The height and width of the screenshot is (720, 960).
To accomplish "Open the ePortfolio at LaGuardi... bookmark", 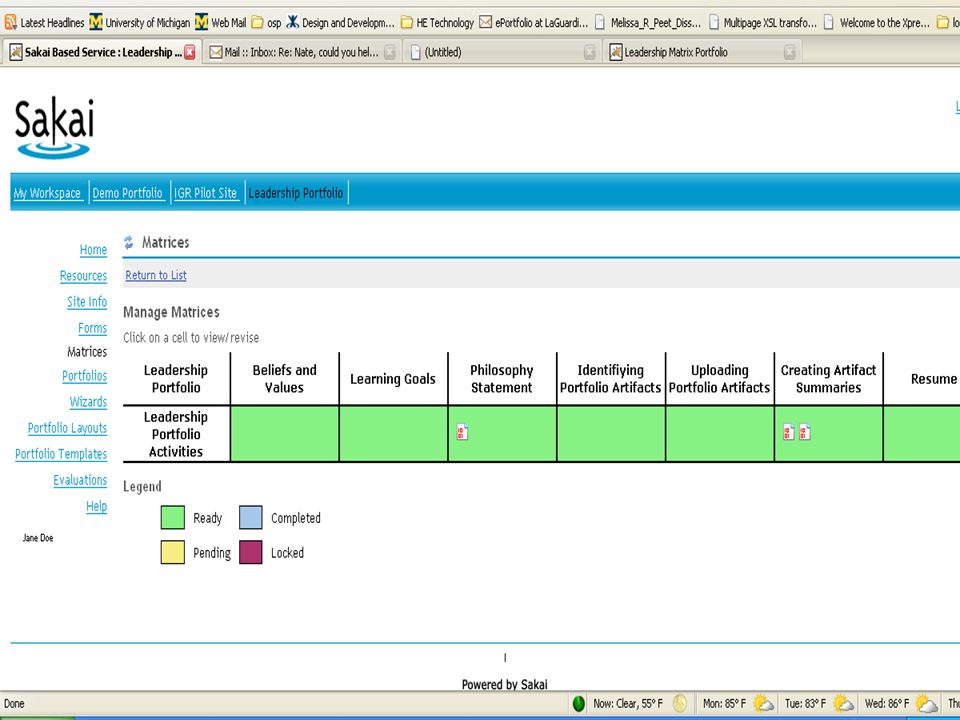I will (533, 23).
